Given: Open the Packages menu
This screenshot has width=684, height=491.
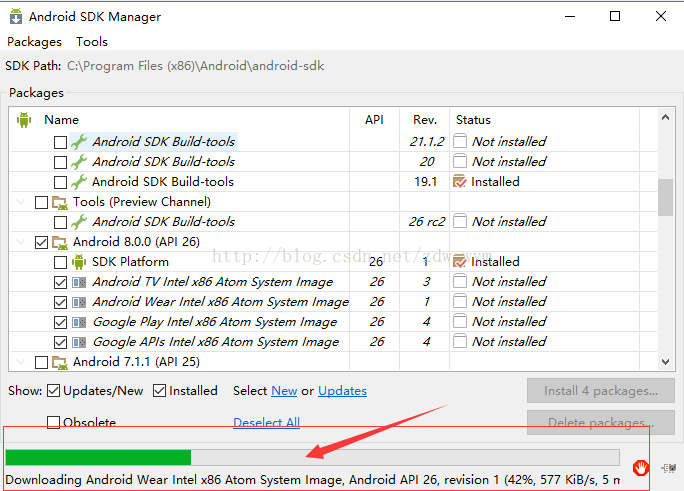Looking at the screenshot, I should coord(34,42).
